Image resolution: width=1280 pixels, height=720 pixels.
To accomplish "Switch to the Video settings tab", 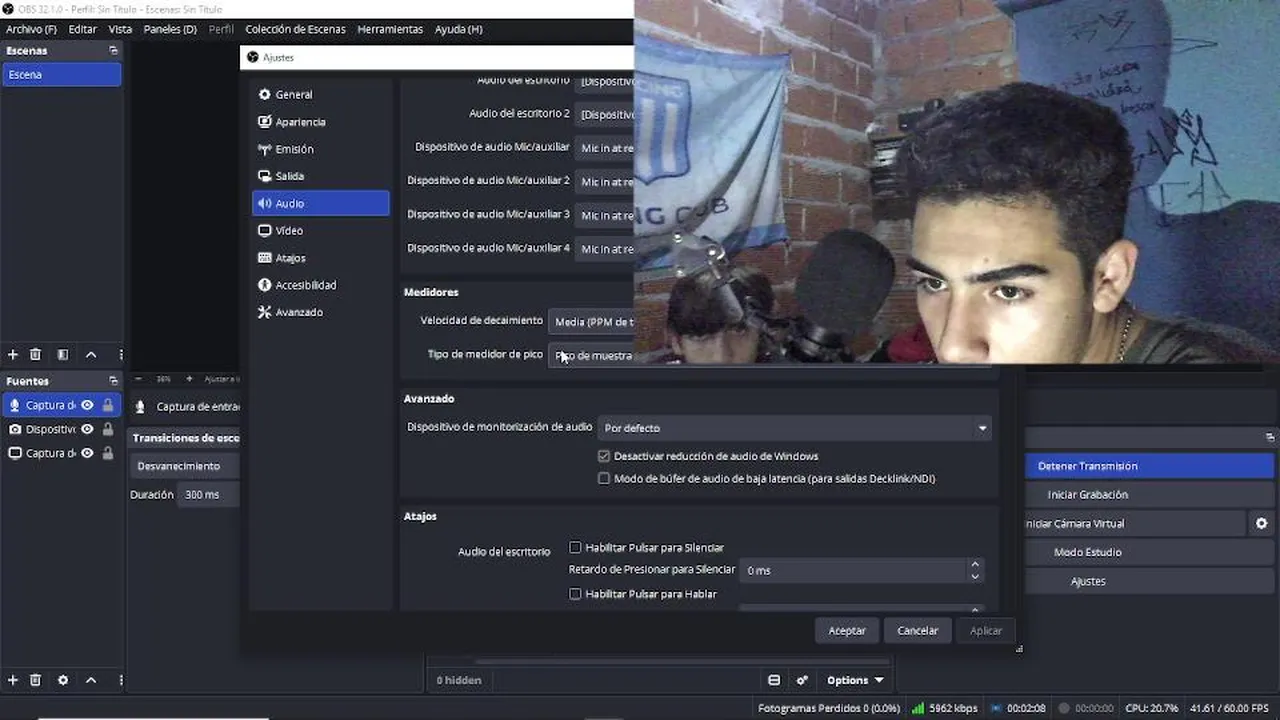I will (x=321, y=230).
